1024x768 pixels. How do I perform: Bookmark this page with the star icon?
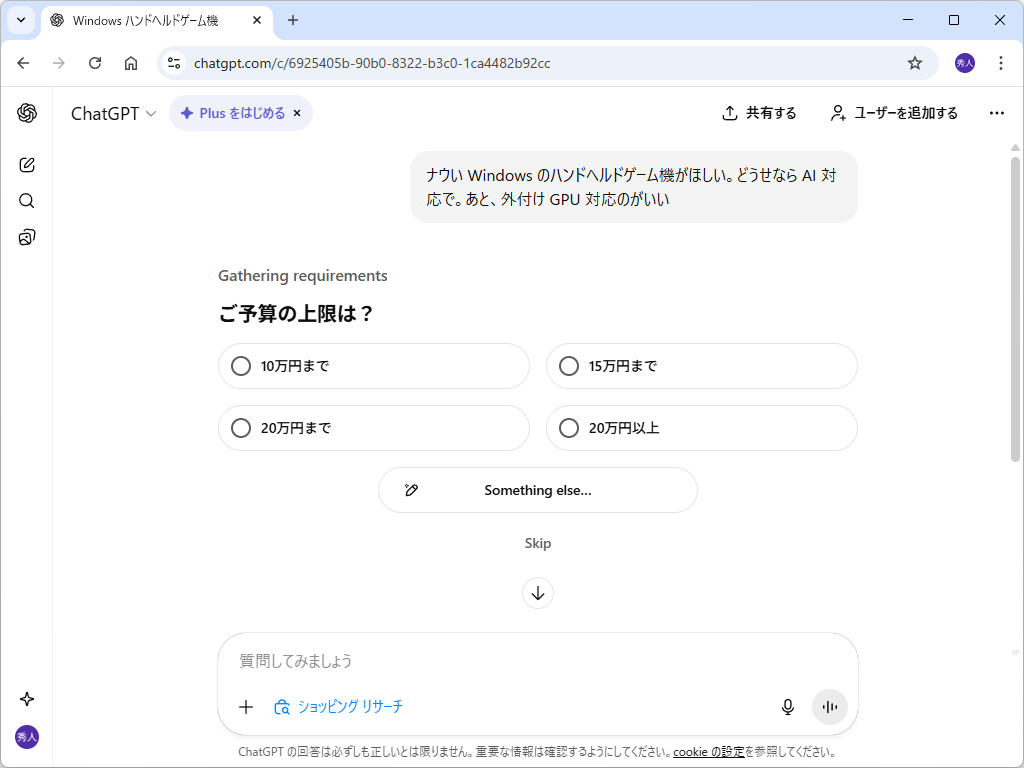[914, 62]
